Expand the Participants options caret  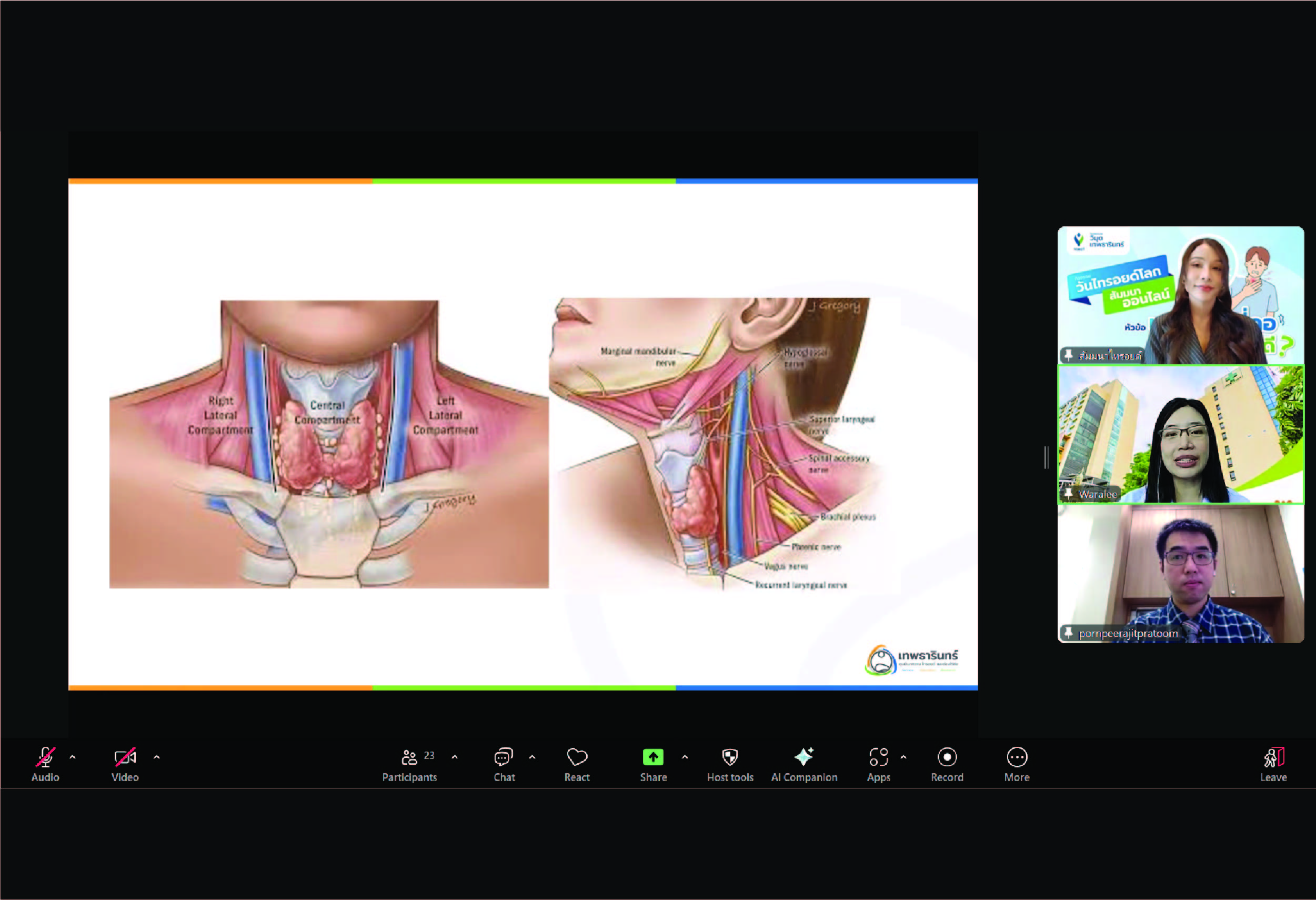pos(455,757)
